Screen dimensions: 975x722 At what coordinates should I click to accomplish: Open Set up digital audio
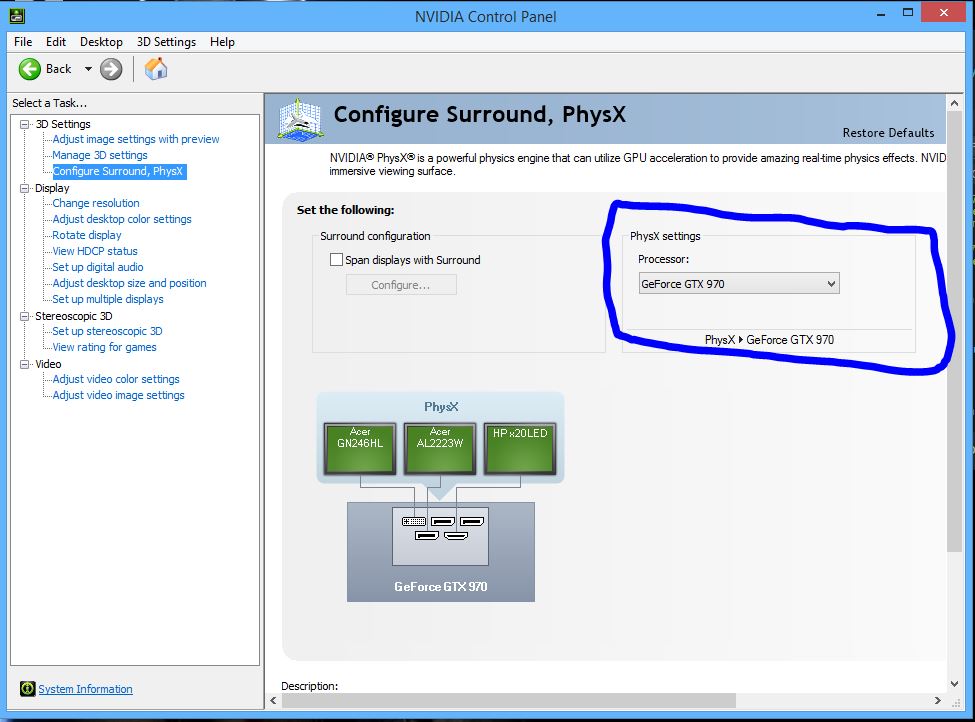(98, 267)
